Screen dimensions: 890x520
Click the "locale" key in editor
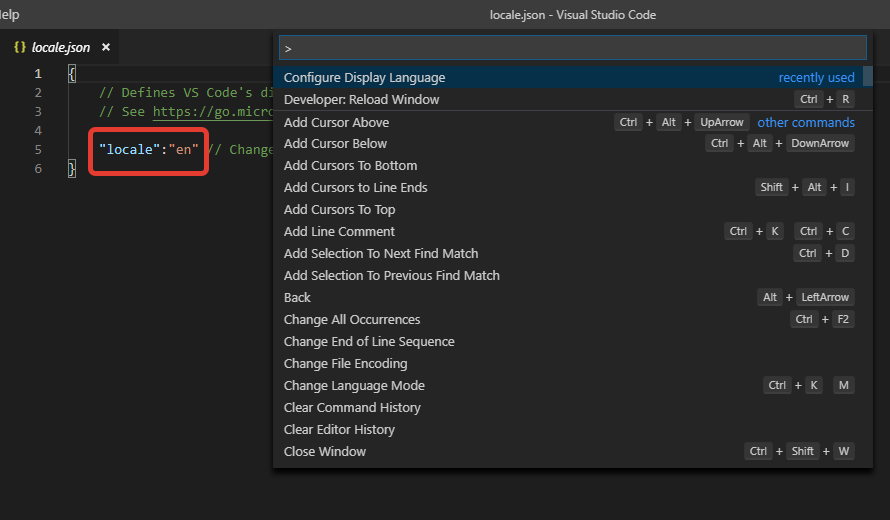[x=129, y=149]
